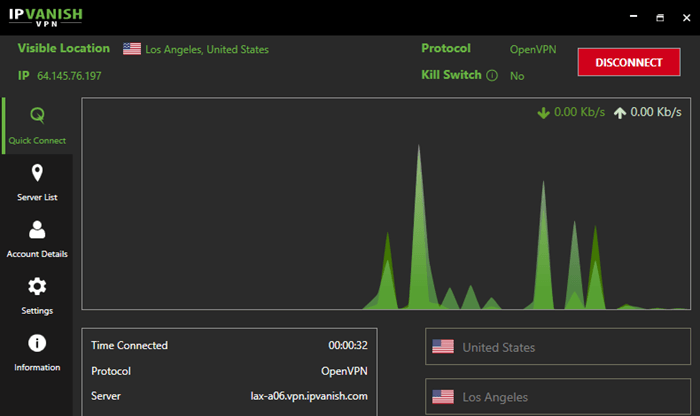Image resolution: width=700 pixels, height=416 pixels.
Task: Click the Kill Switch label
Action: click(x=451, y=75)
